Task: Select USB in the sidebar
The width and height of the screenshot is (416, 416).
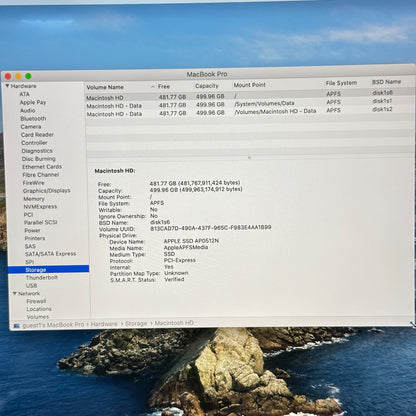Action: pyautogui.click(x=32, y=286)
